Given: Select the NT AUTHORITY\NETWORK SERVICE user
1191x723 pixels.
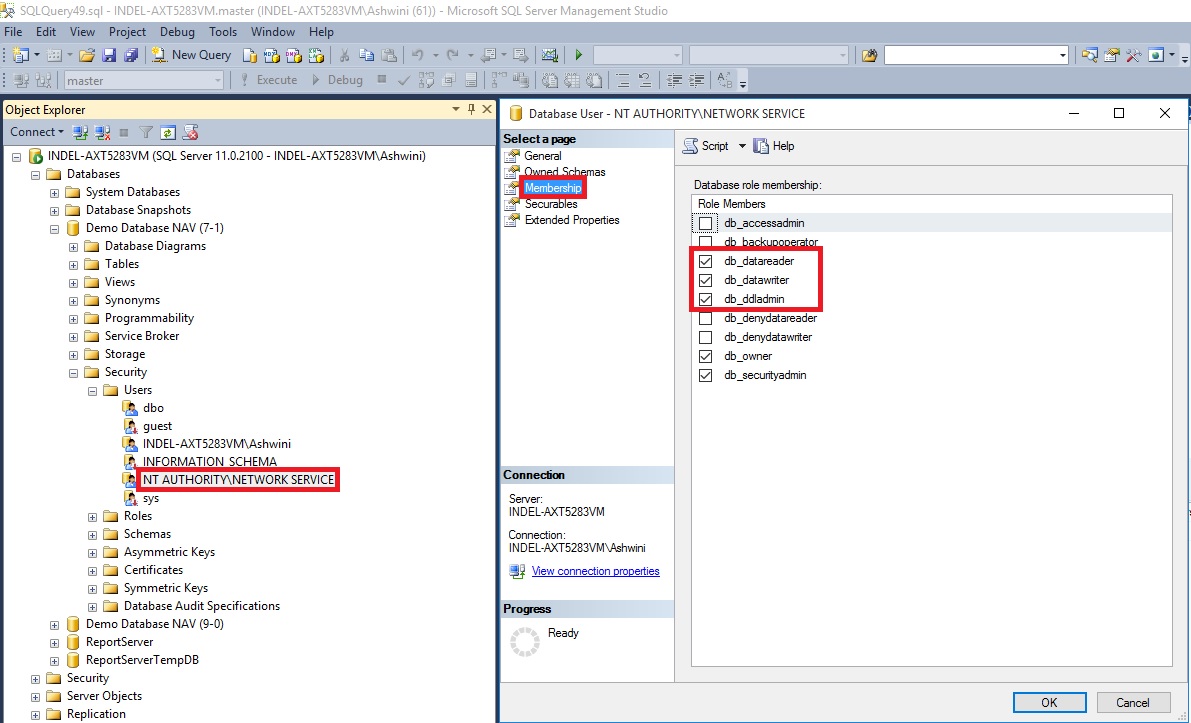Looking at the screenshot, I should pos(238,480).
